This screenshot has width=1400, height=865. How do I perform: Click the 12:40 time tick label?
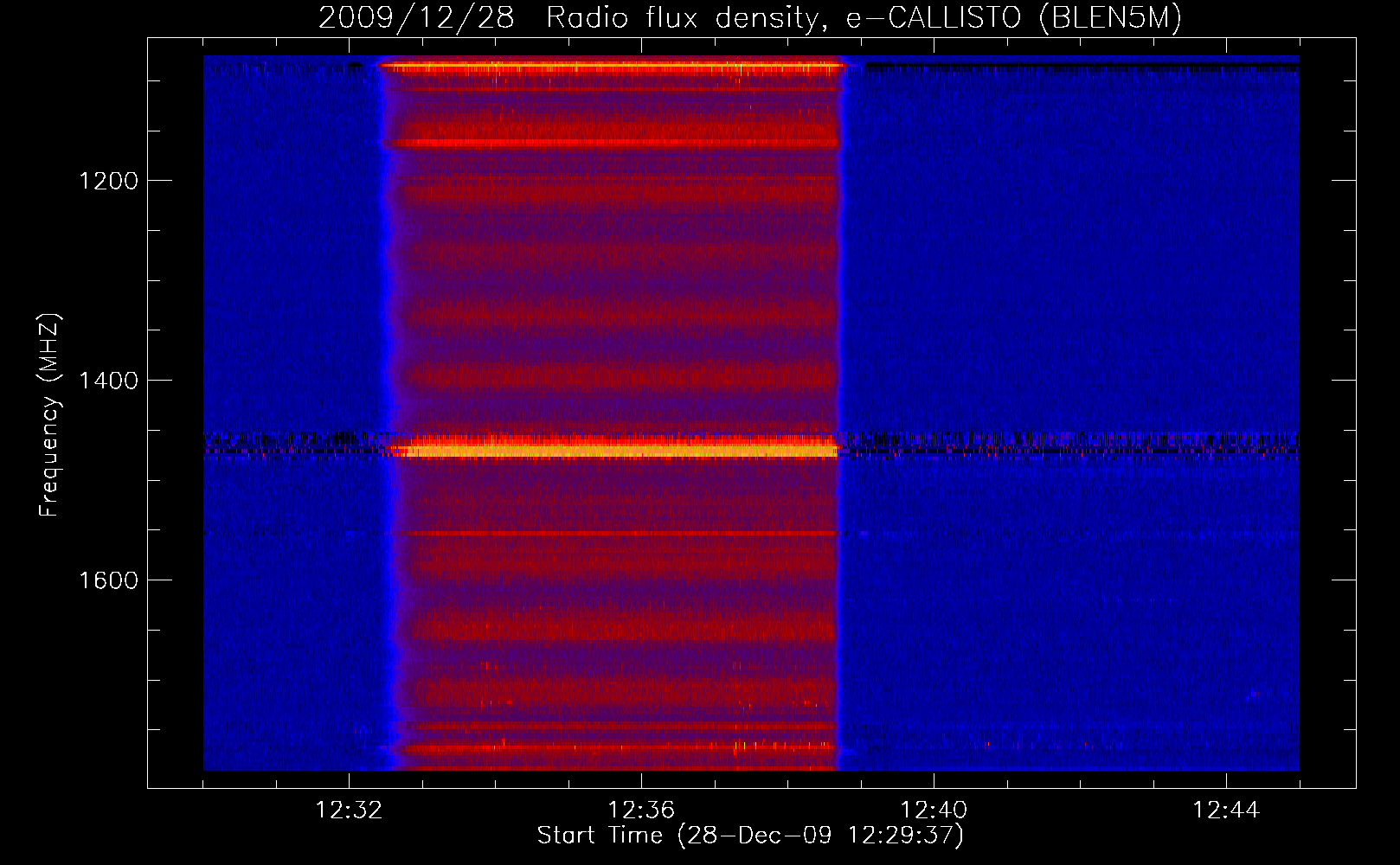pos(934,811)
